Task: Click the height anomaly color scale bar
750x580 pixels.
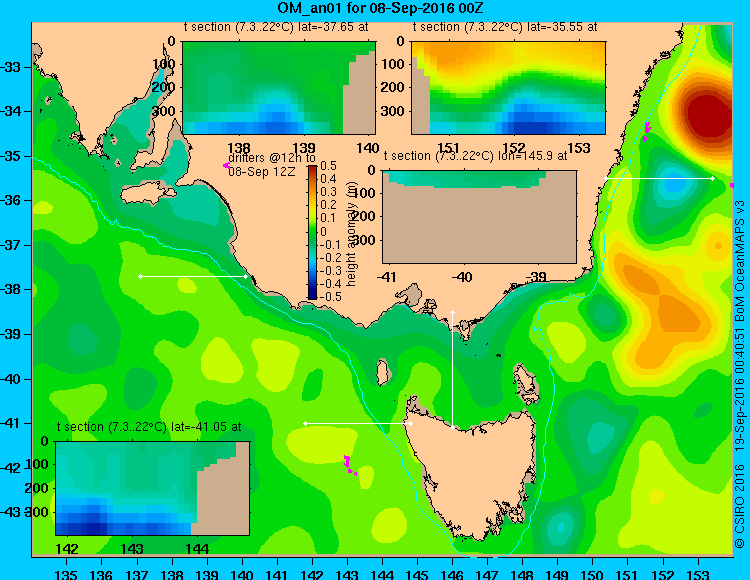Action: [x=312, y=232]
